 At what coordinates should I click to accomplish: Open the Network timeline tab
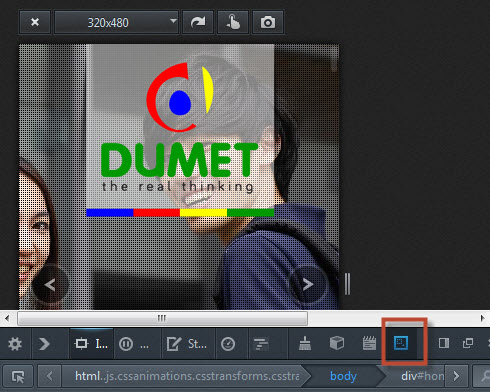[261, 344]
